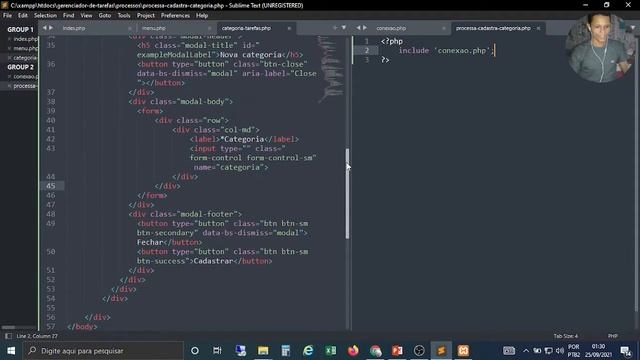This screenshot has width=640, height=360.
Task: Switch to the conexao.php tab
Action: [391, 28]
